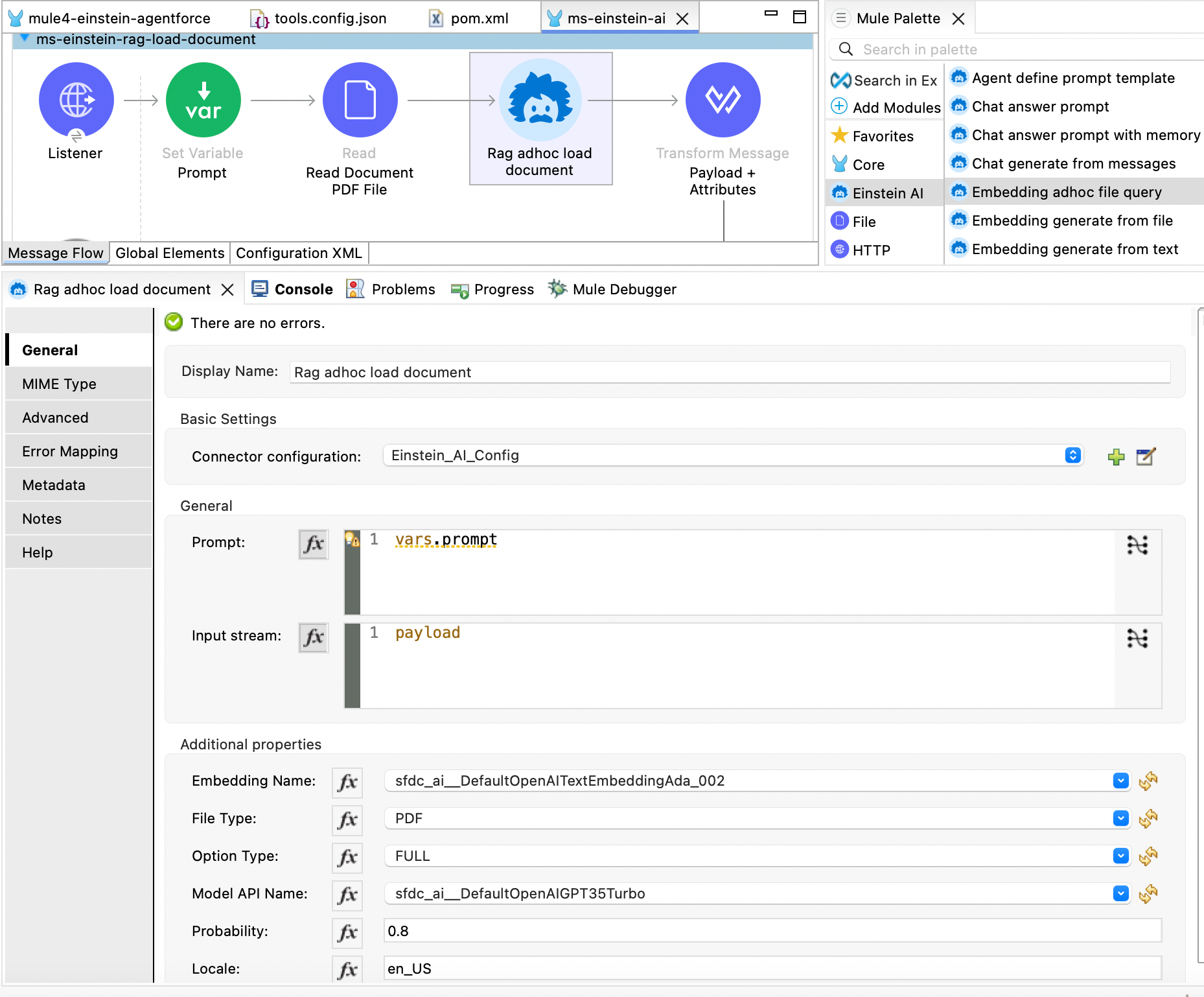1204x997 pixels.
Task: Open Search in Exchange in the palette
Action: (885, 80)
